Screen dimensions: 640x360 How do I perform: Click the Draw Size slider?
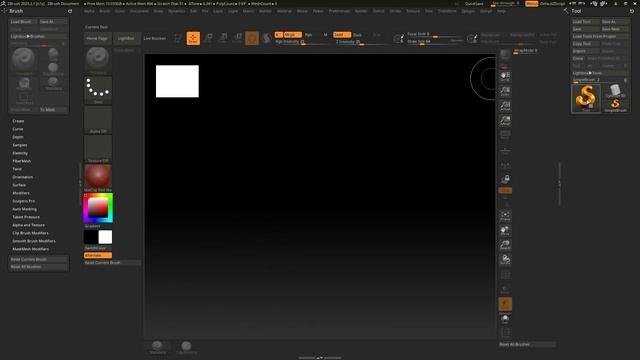pos(436,42)
